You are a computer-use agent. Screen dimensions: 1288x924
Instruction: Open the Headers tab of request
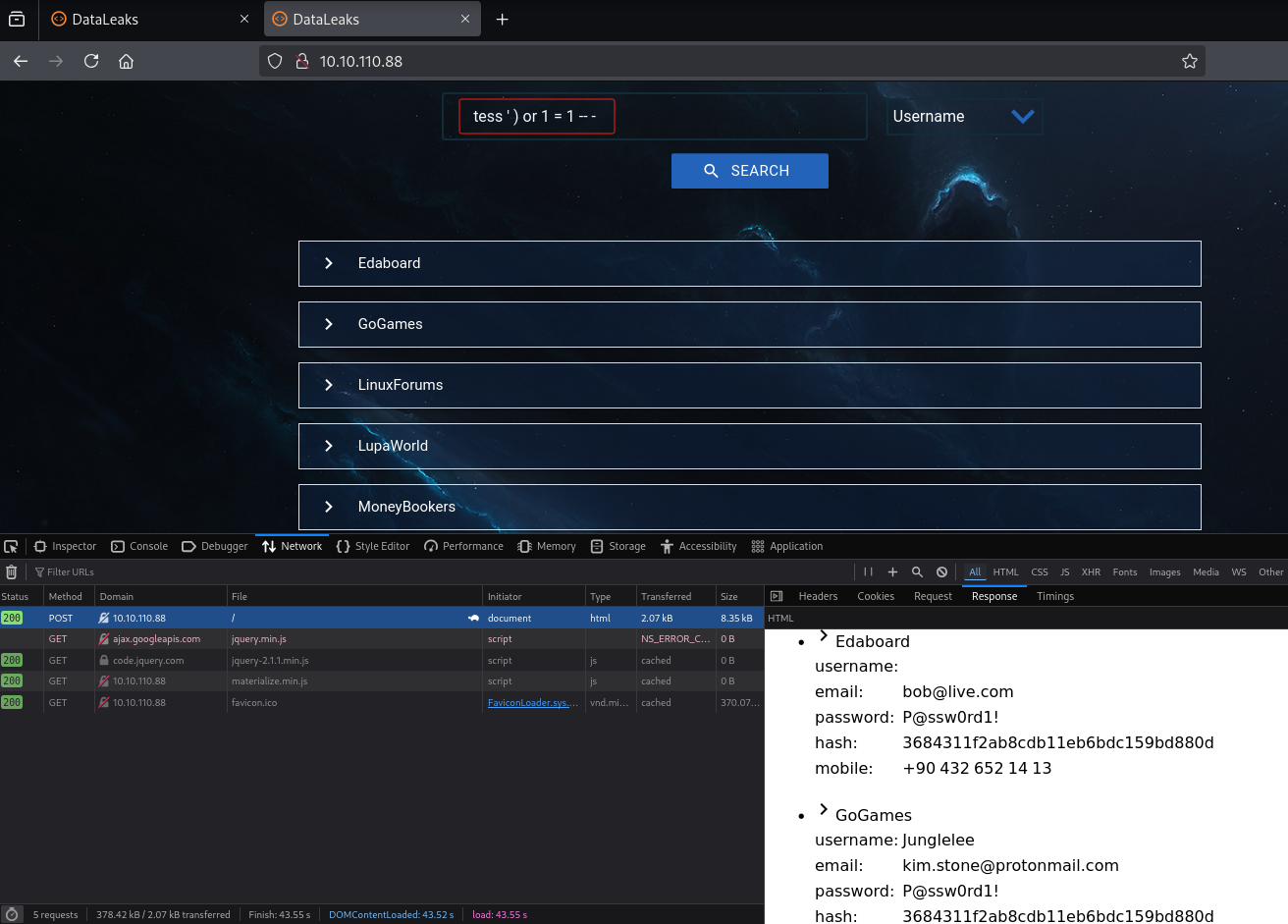(x=817, y=596)
